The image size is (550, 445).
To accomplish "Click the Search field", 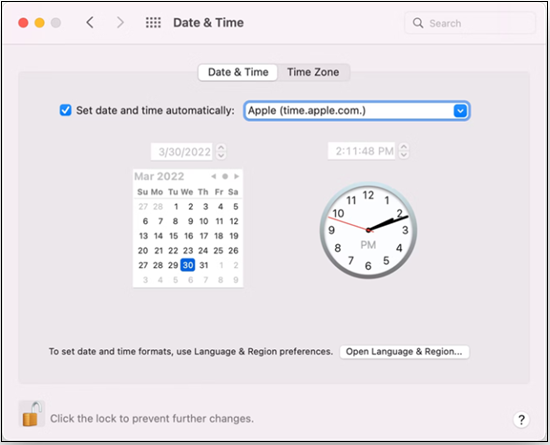I will [x=470, y=23].
